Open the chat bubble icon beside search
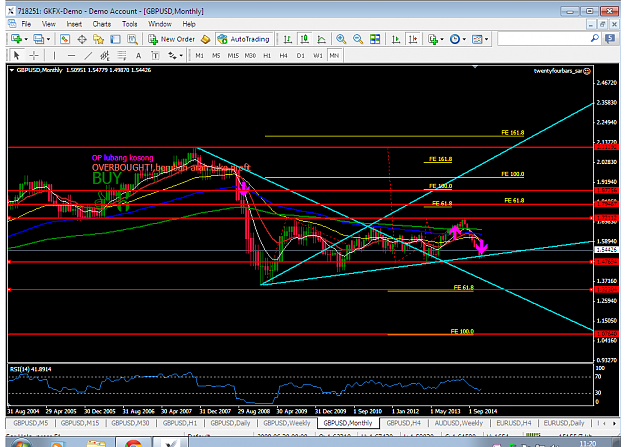This screenshot has width=625, height=447. point(610,39)
